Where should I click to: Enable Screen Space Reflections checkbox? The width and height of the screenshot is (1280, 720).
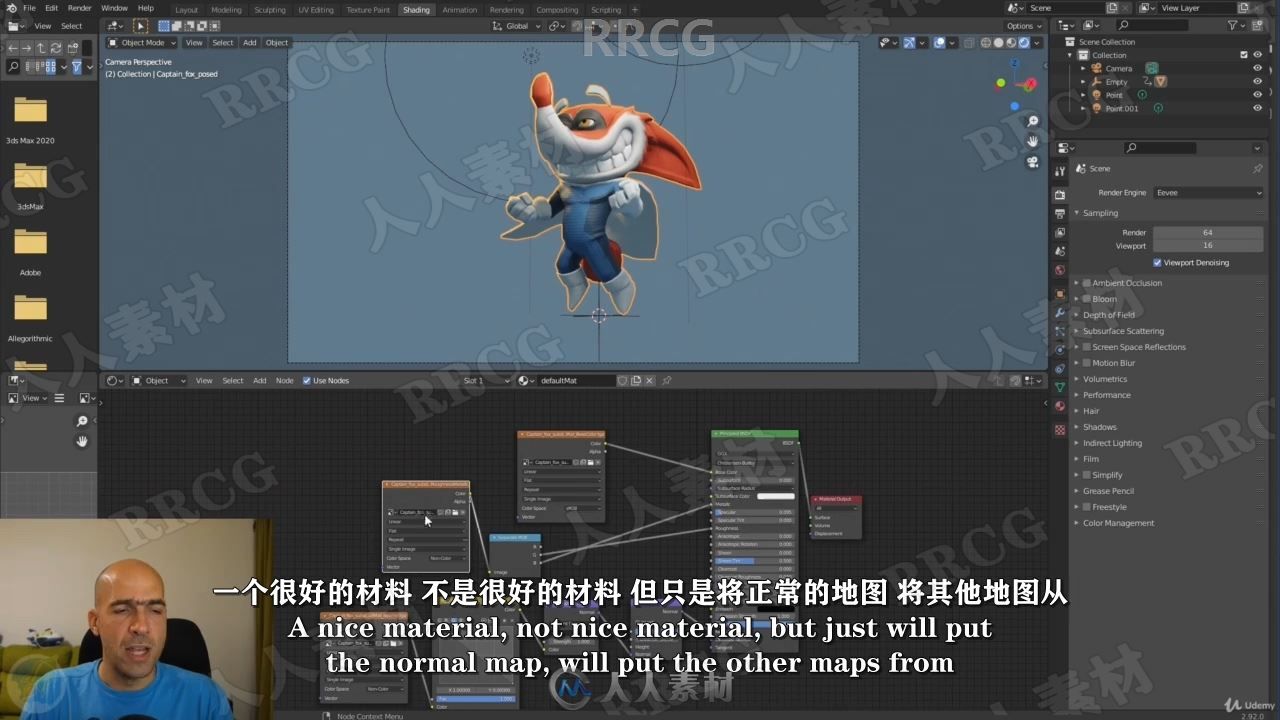point(1086,347)
